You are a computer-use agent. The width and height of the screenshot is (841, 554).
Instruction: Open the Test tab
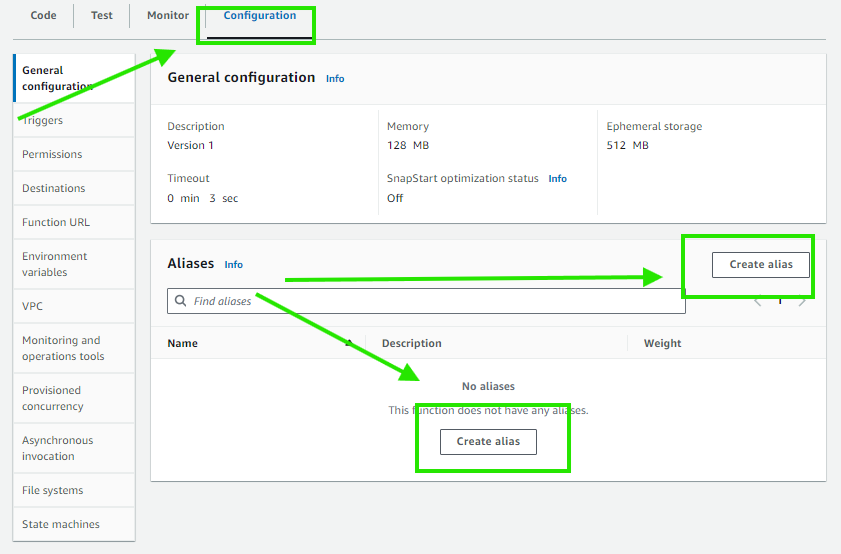tap(102, 16)
